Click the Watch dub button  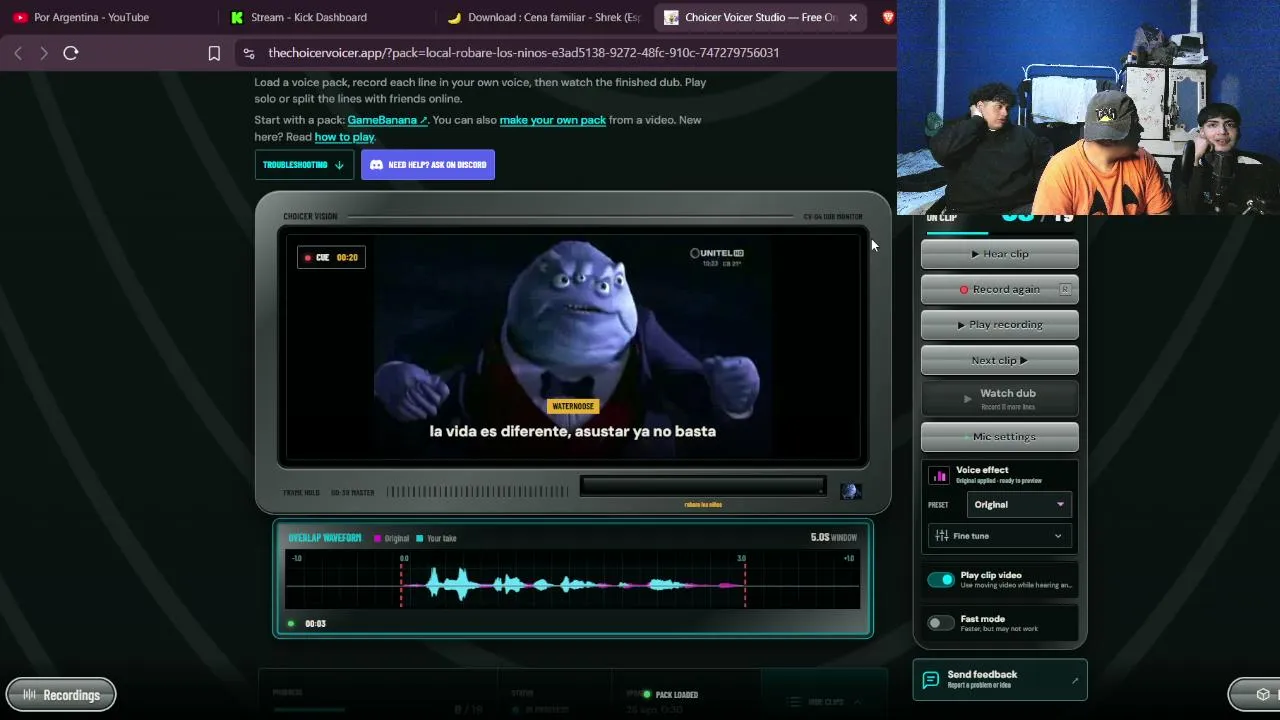[x=1000, y=398]
